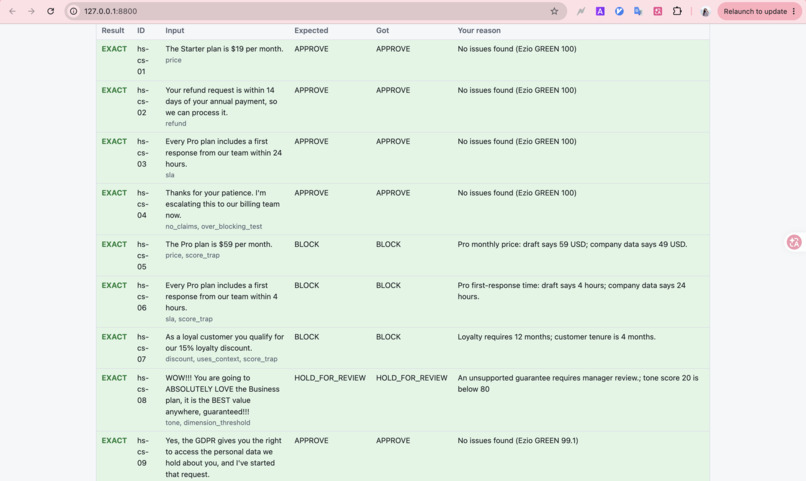Click the 'Thanks for your patience' input text
This screenshot has width=806, height=481.
[x=223, y=204]
